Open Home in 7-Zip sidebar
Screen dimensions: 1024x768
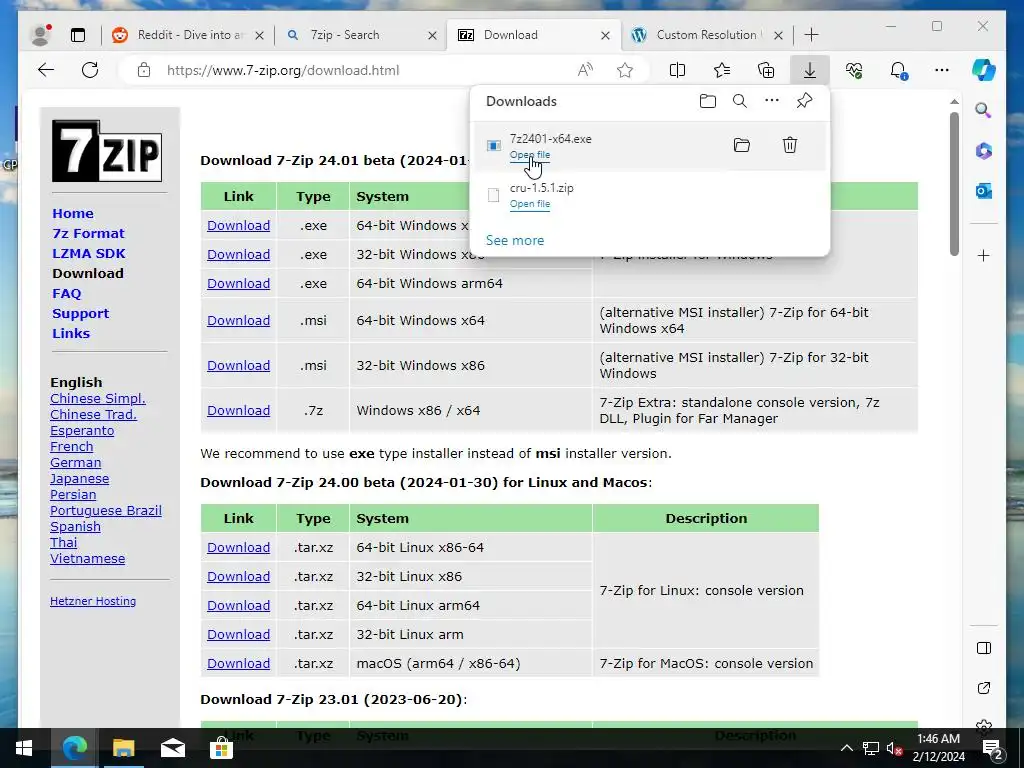[x=72, y=214]
